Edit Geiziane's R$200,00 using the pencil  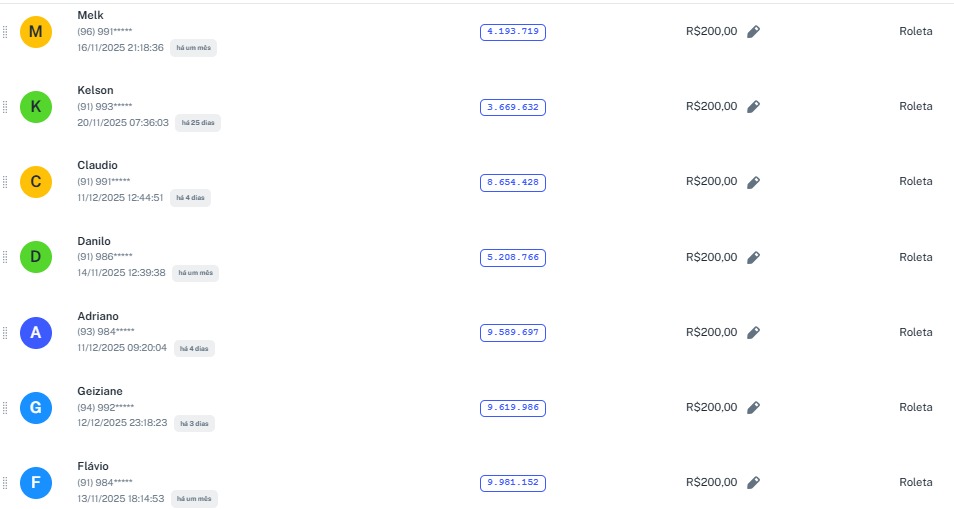754,407
